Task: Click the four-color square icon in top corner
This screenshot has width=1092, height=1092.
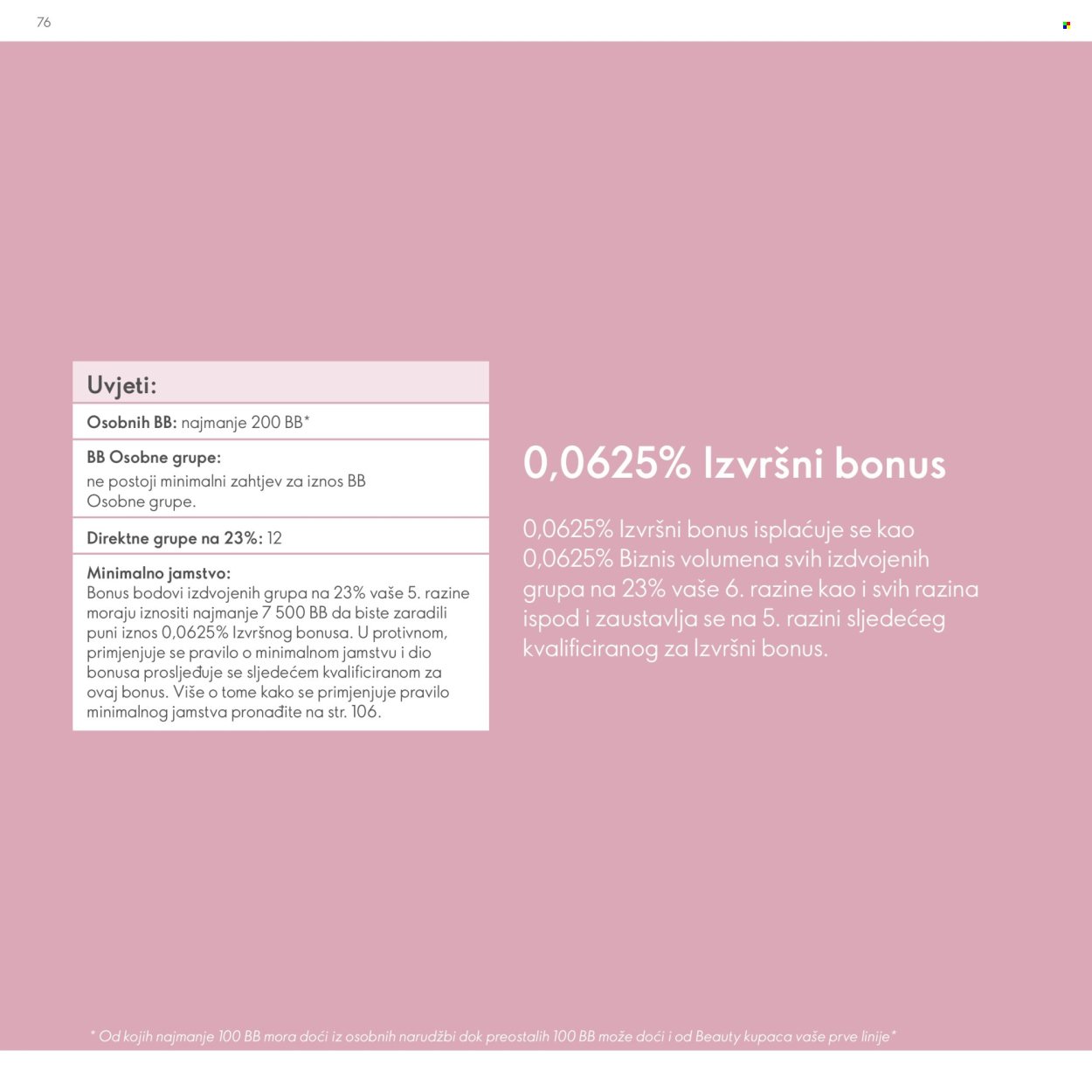Action: 1066,25
